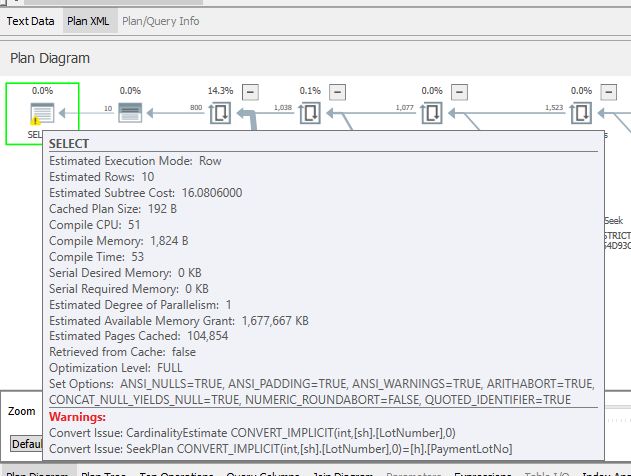Click the Plan Diagram panel heading

pos(50,58)
